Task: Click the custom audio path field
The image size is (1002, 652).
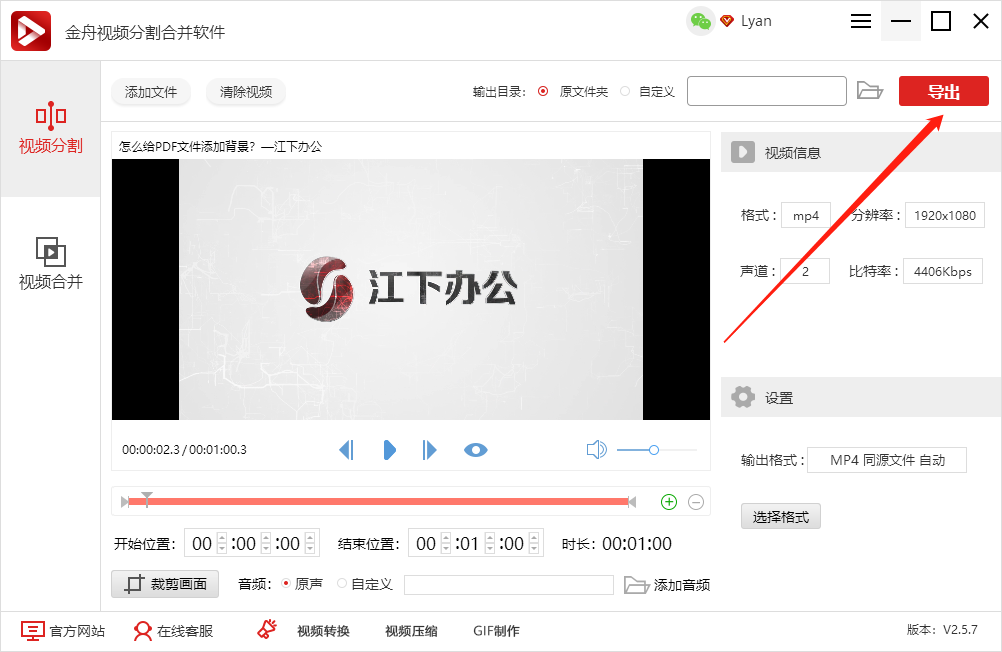Action: (509, 585)
